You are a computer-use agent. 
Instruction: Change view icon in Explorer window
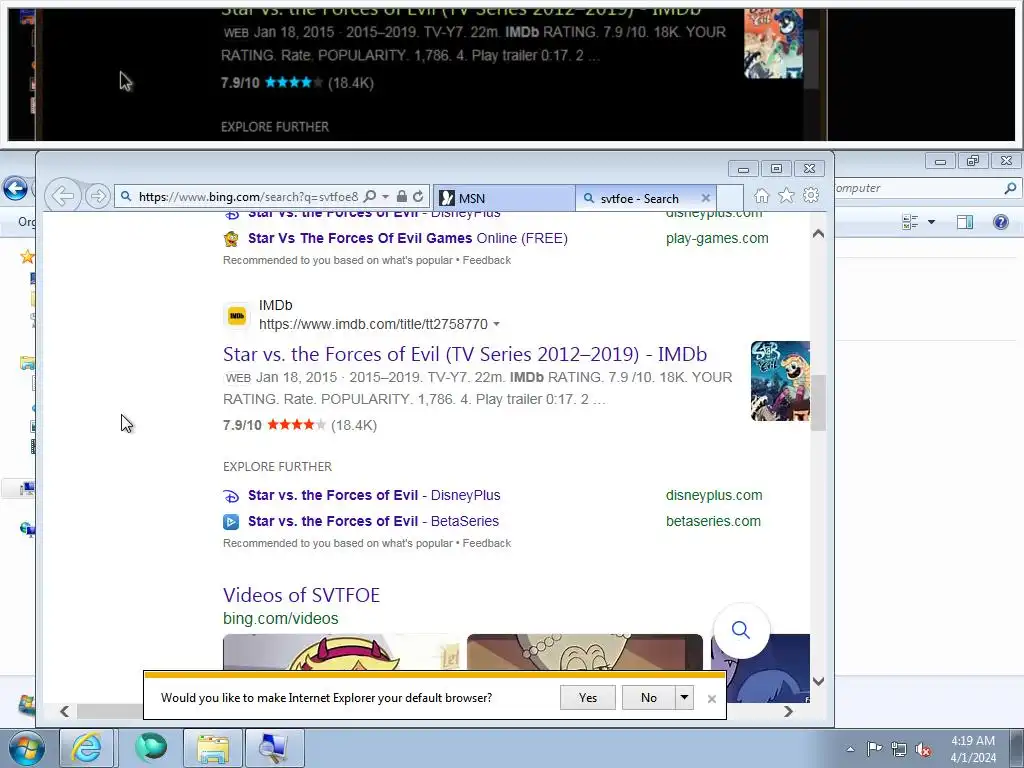(x=910, y=222)
